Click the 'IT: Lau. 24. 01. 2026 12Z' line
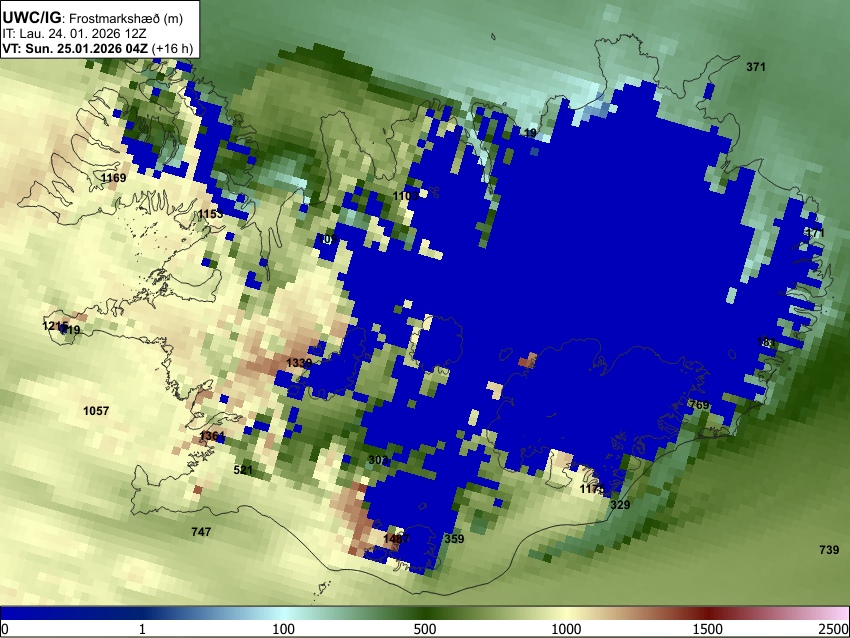Viewport: 850px width, 638px height. click(74, 34)
